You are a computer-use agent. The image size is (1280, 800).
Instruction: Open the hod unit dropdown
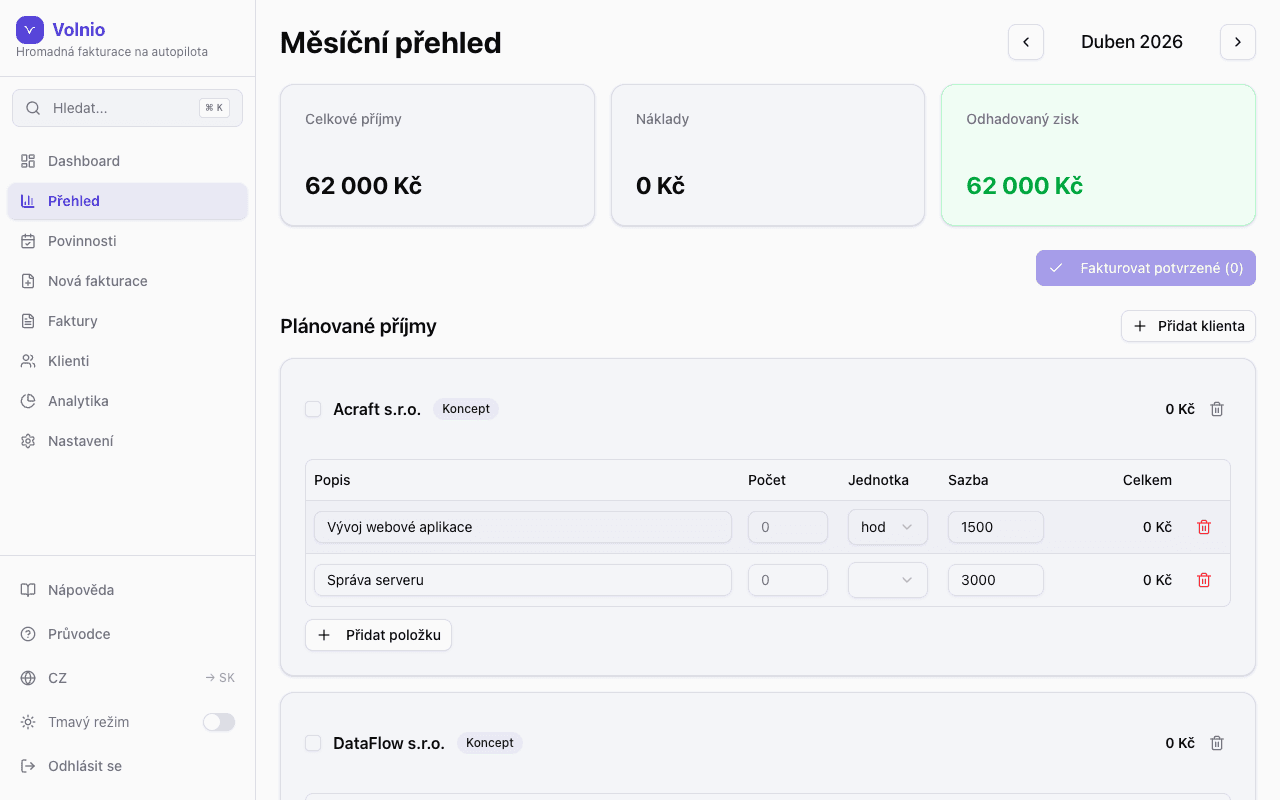tap(887, 527)
